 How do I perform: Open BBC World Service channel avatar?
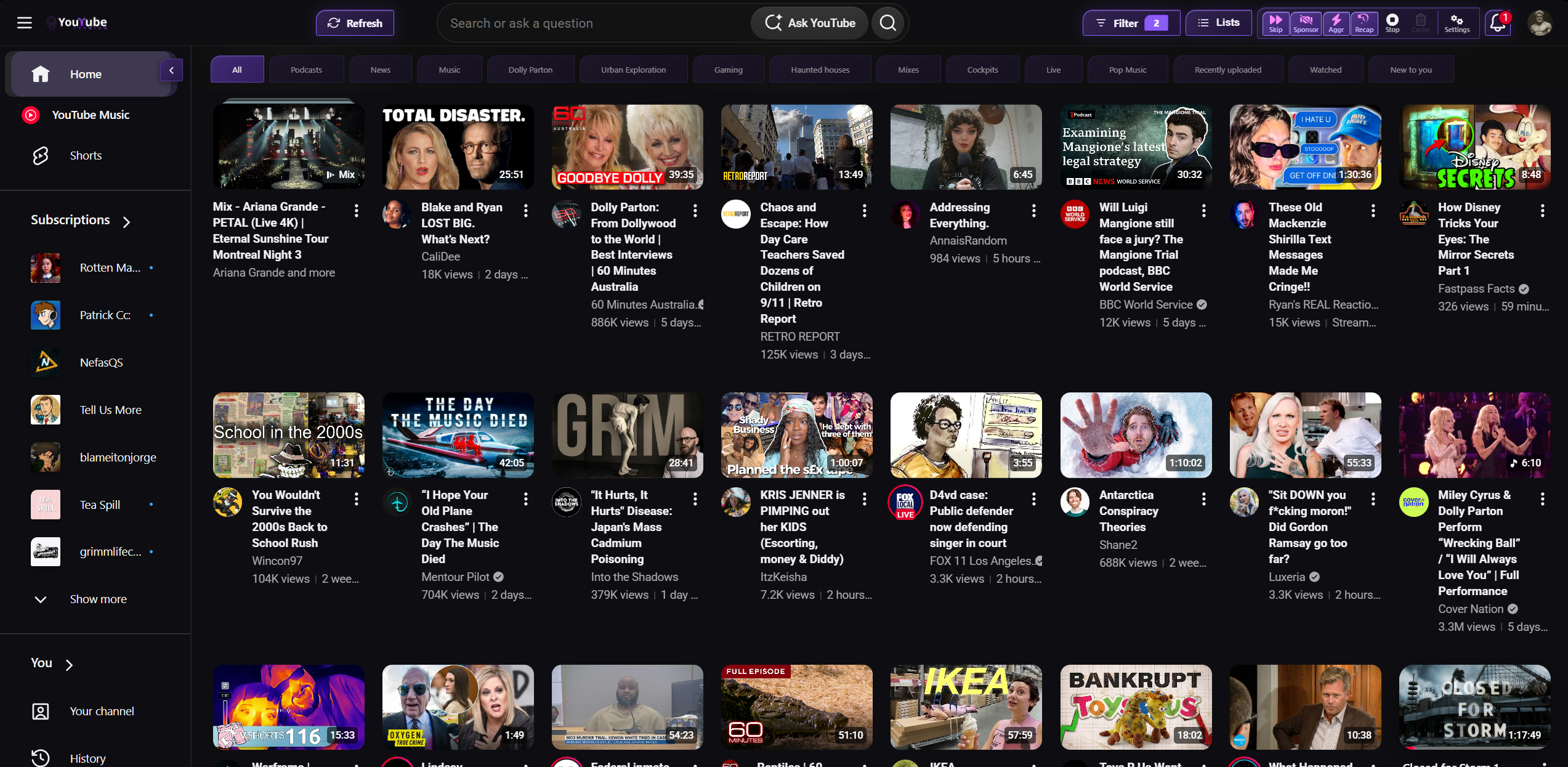coord(1075,214)
